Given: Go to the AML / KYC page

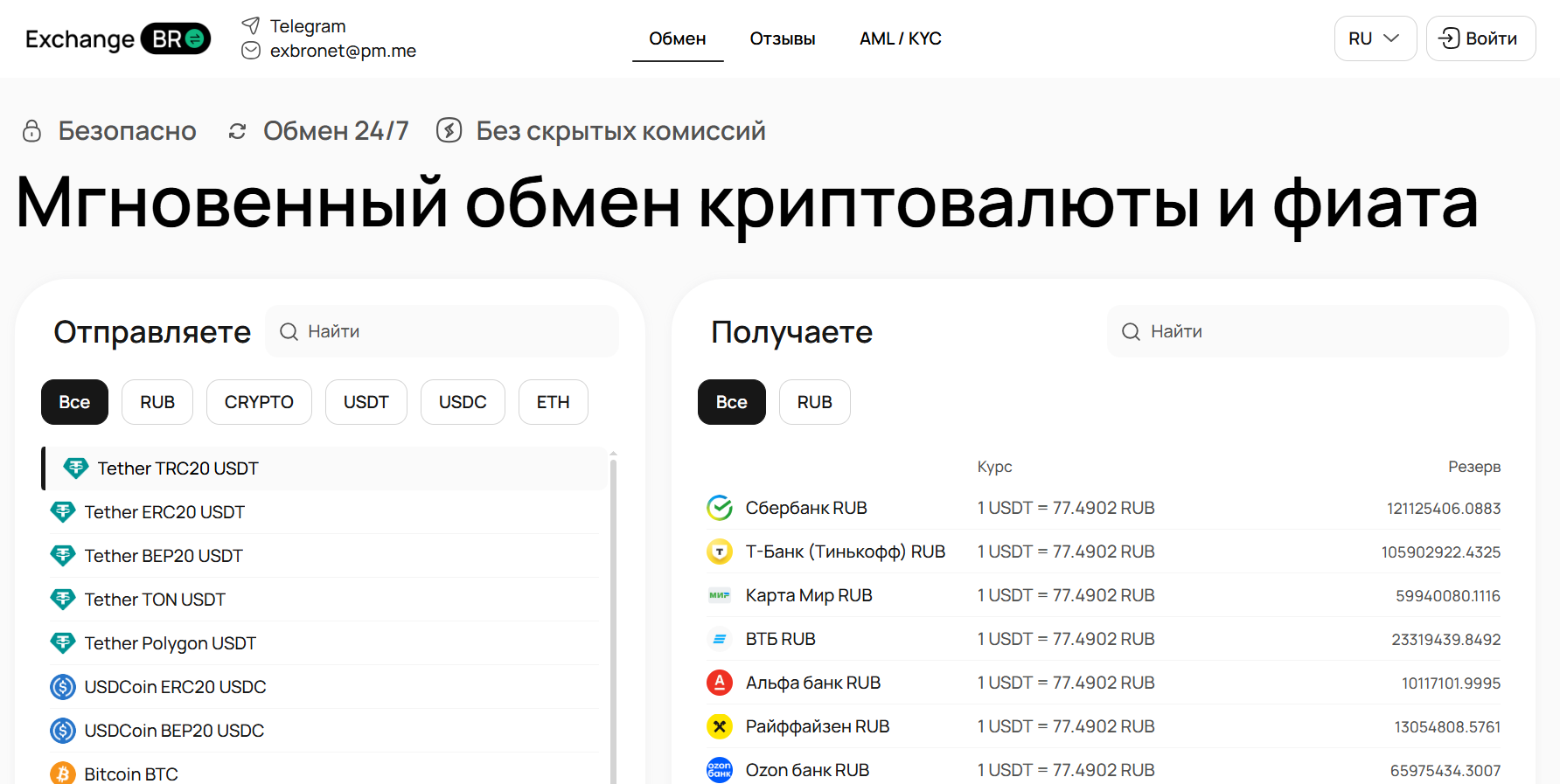Looking at the screenshot, I should (x=900, y=38).
